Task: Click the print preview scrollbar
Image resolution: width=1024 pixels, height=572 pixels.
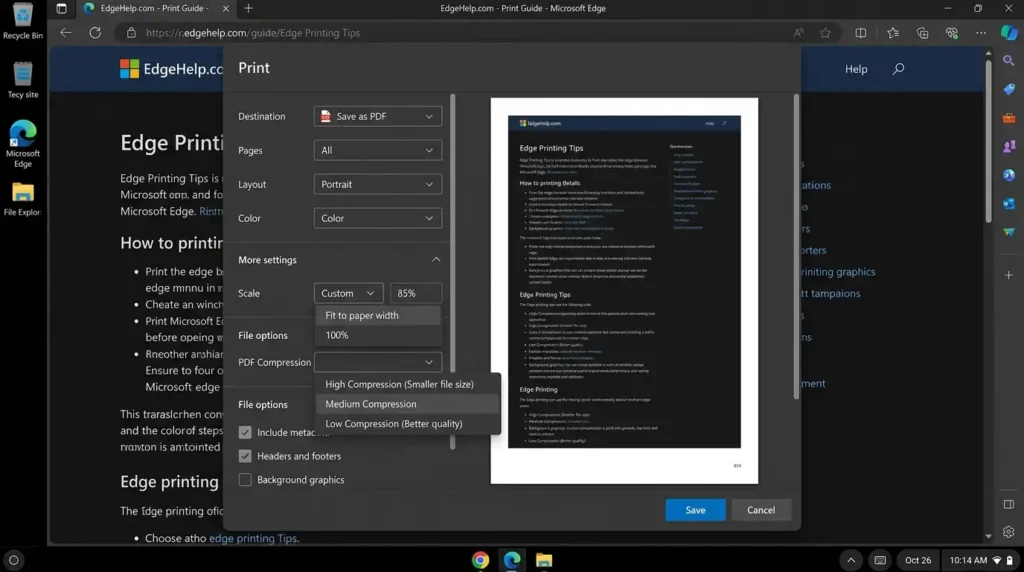Action: 796,247
